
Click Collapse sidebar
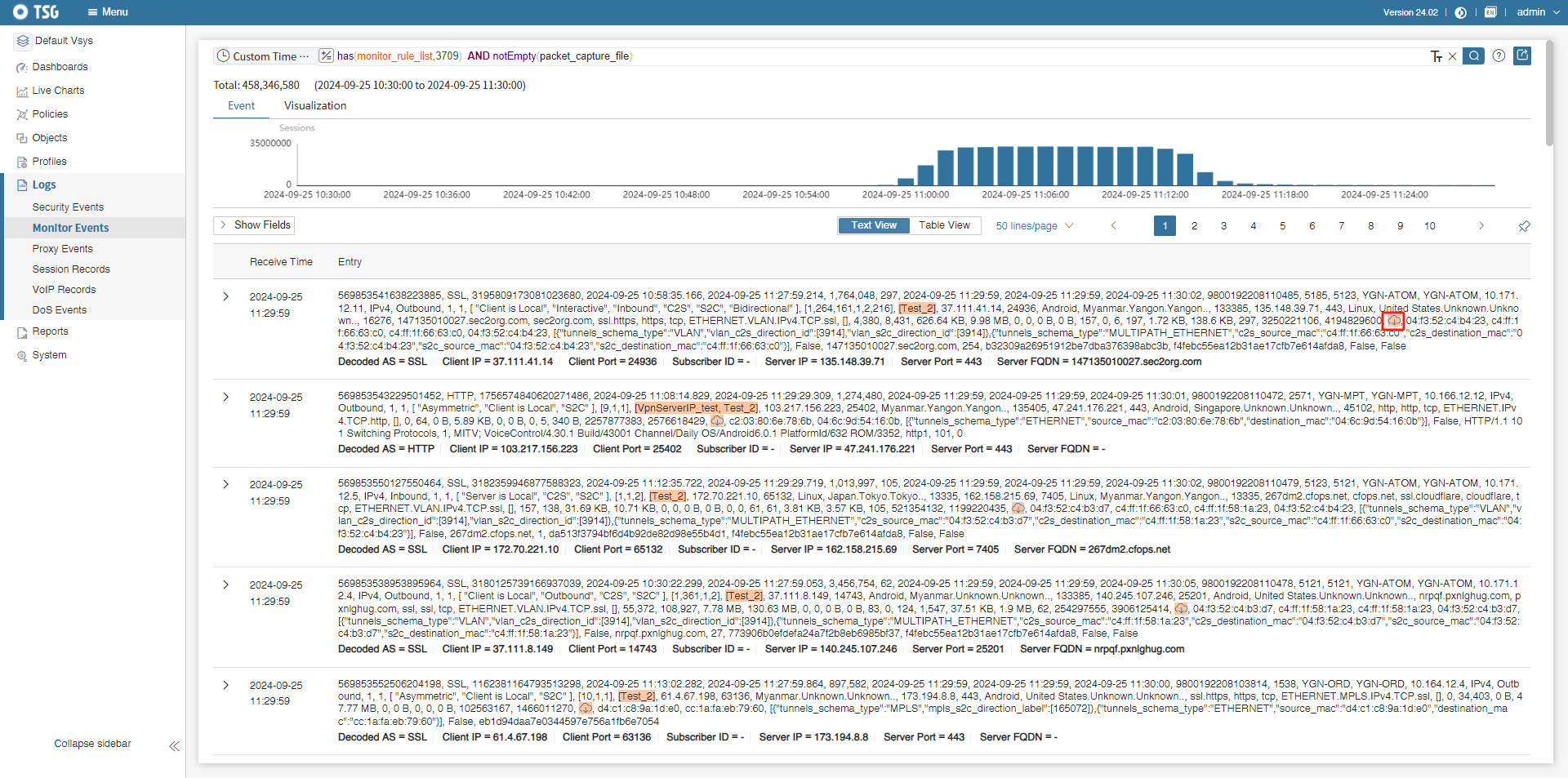click(x=92, y=744)
